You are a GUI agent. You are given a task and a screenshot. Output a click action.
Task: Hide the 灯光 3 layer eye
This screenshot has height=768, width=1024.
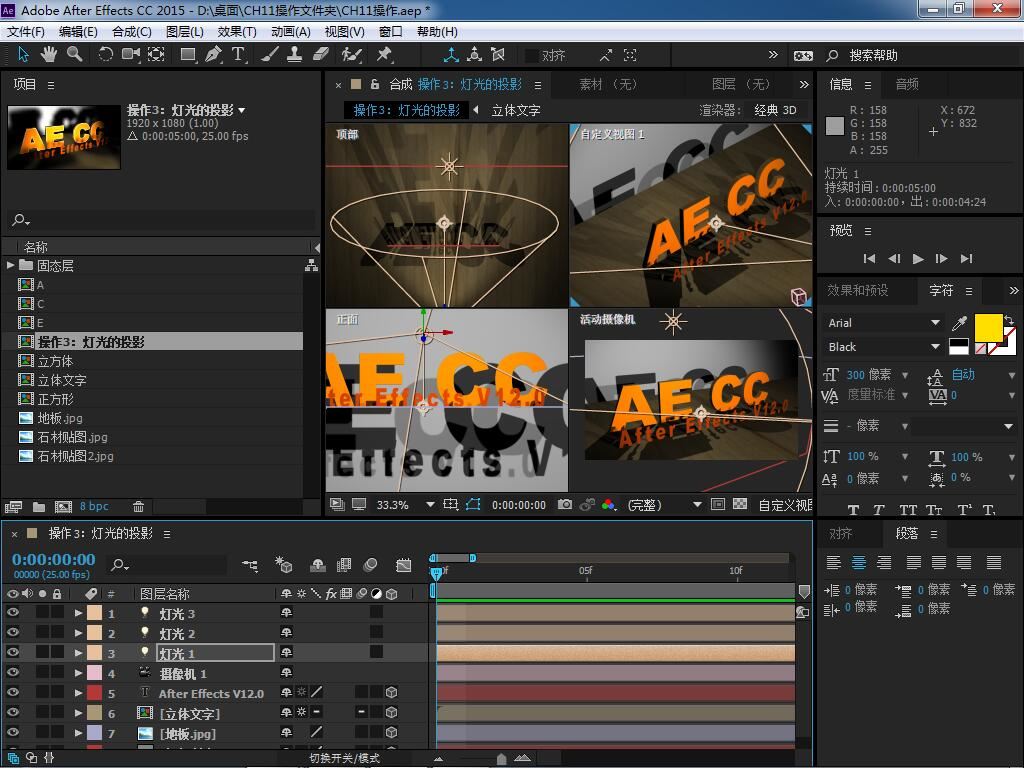tap(12, 613)
